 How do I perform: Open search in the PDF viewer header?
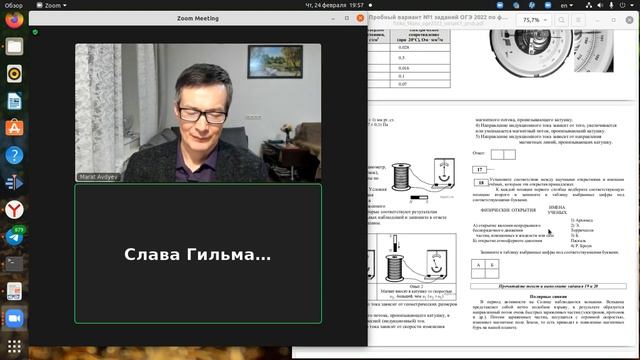coord(562,20)
